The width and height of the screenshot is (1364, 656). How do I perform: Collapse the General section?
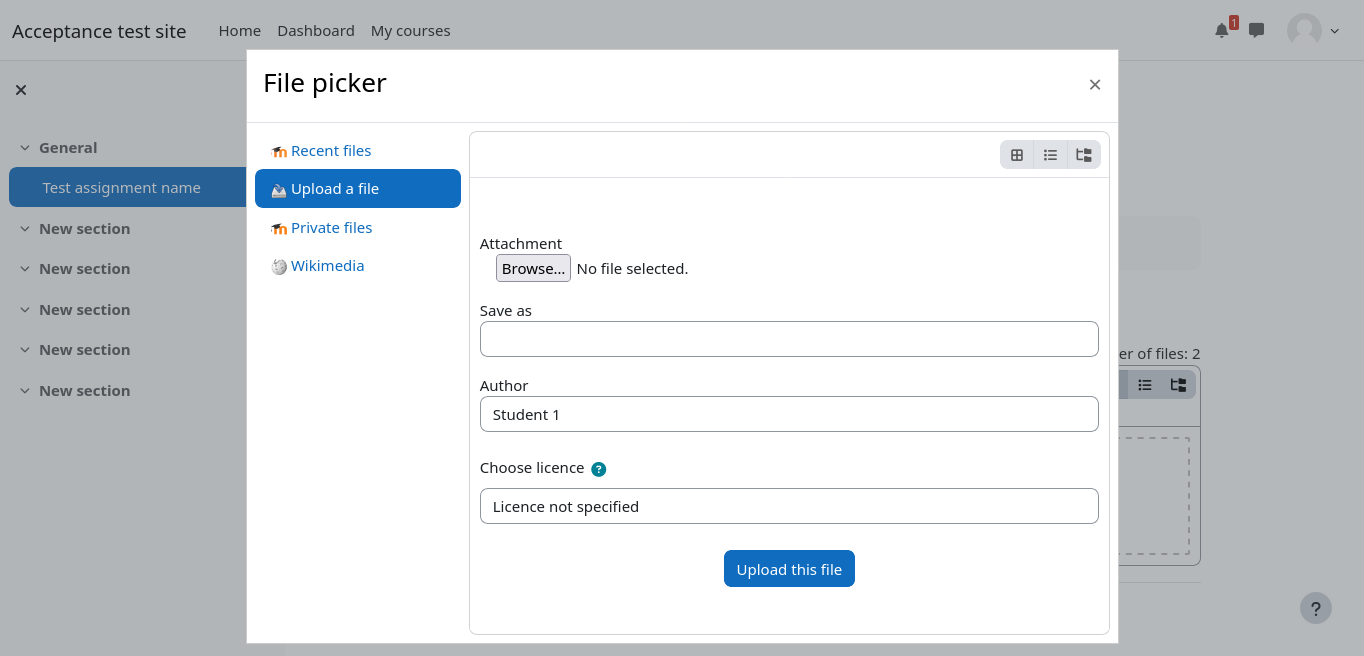coord(25,148)
